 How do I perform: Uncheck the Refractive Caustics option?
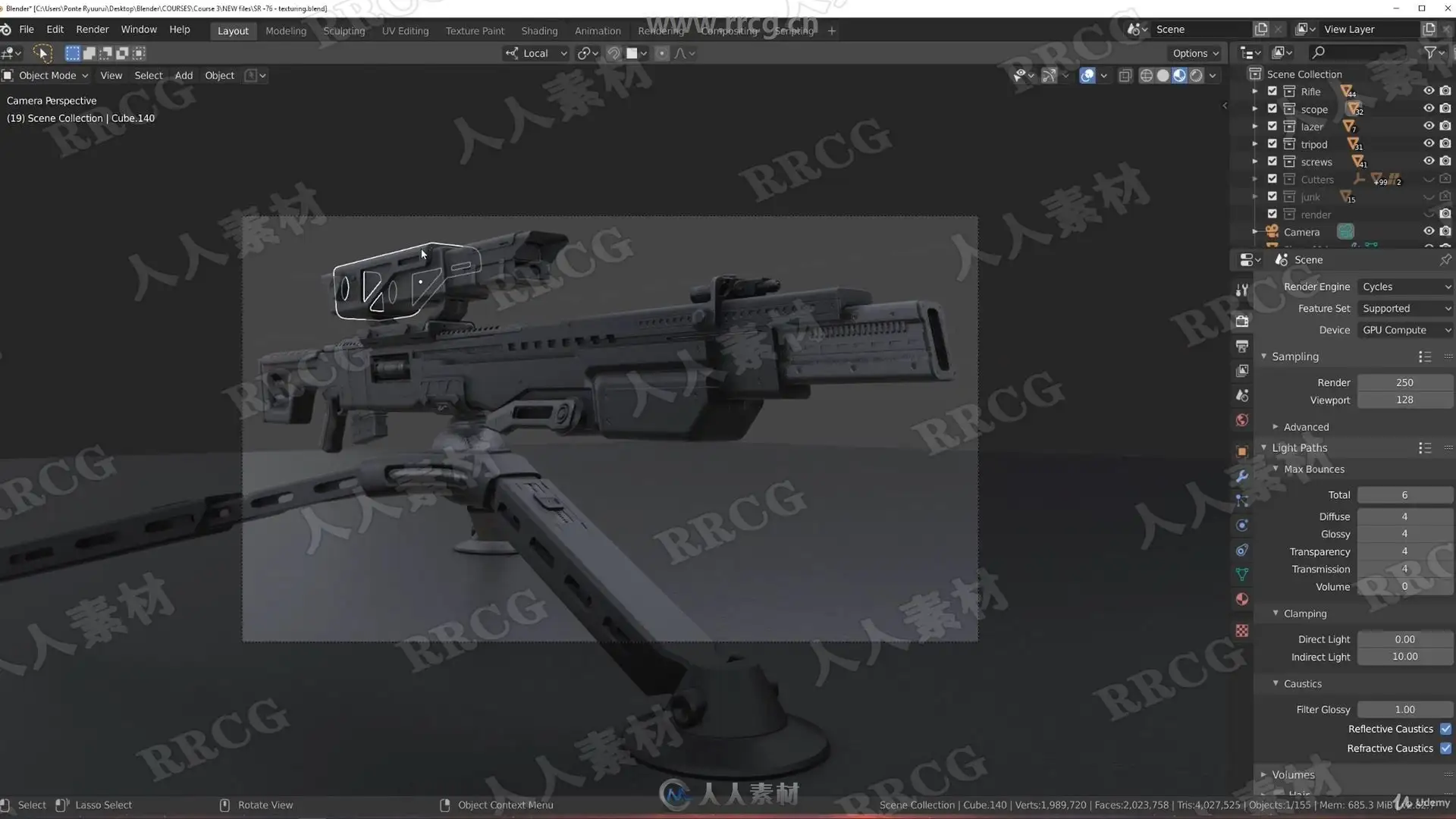pyautogui.click(x=1445, y=748)
